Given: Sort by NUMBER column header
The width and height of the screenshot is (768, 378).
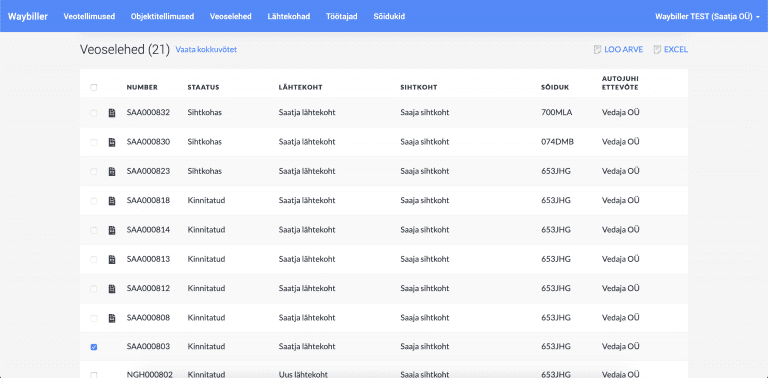Looking at the screenshot, I should pyautogui.click(x=142, y=88).
